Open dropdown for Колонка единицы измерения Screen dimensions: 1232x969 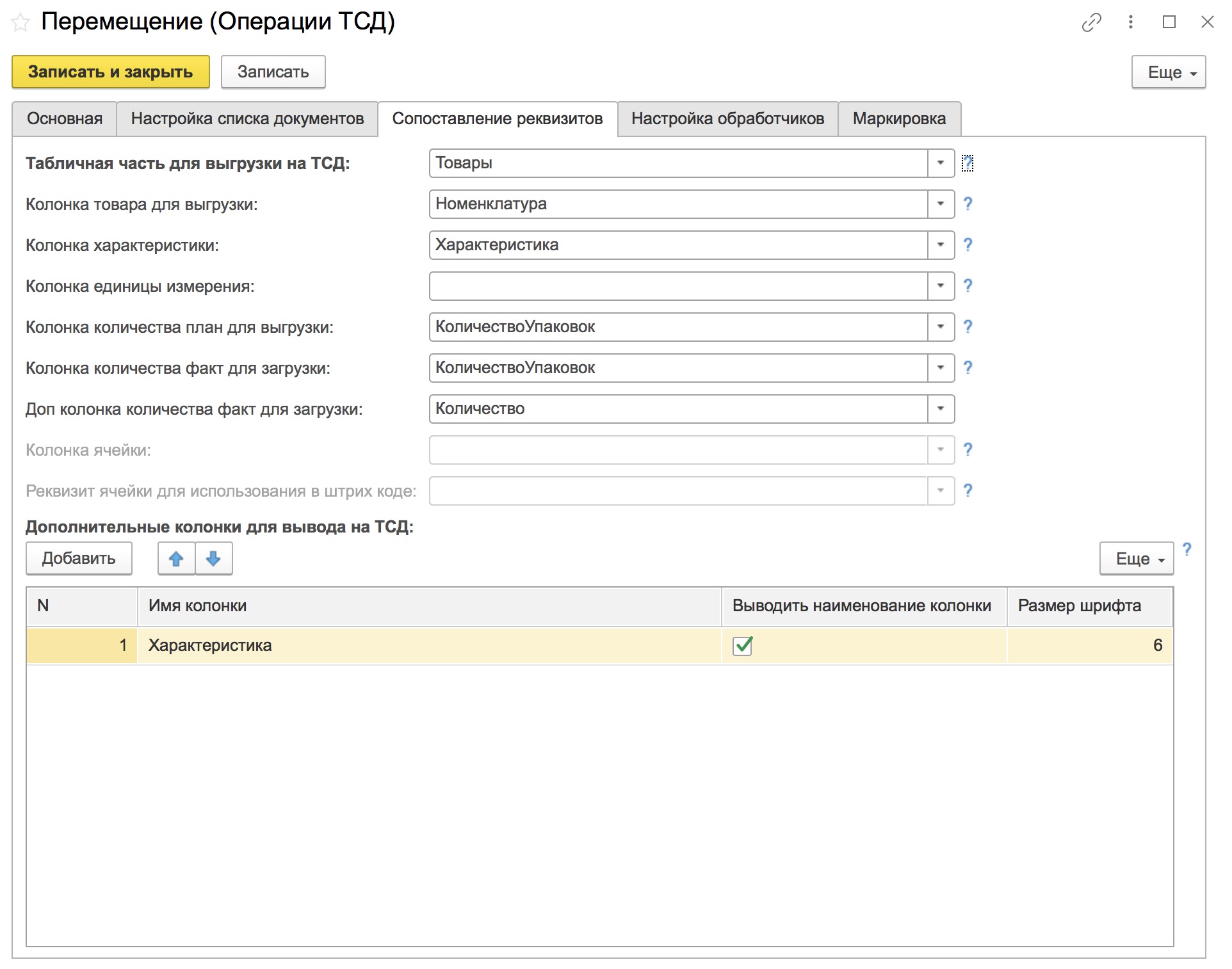[941, 286]
